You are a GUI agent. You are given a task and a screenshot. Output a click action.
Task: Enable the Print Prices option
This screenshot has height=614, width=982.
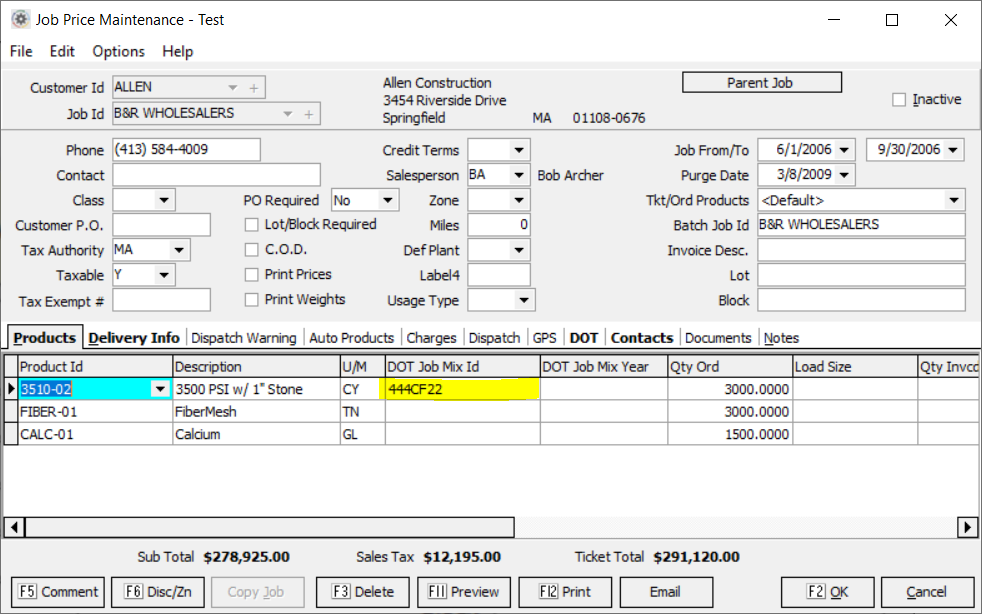[x=252, y=275]
